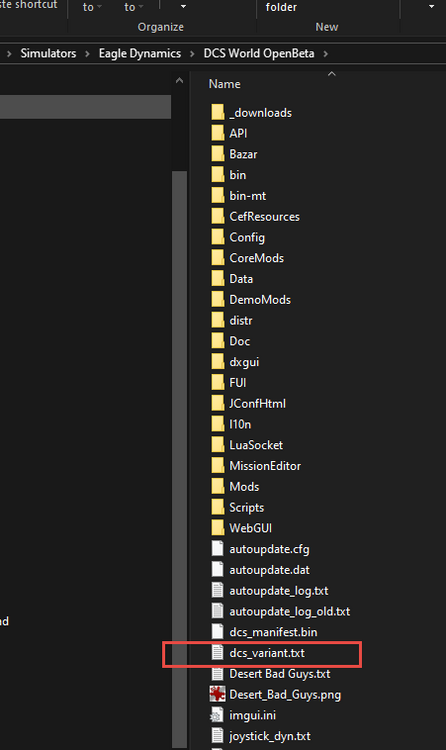Click the dcs_variant.txt file icon
The image size is (446, 750).
tap(217, 653)
